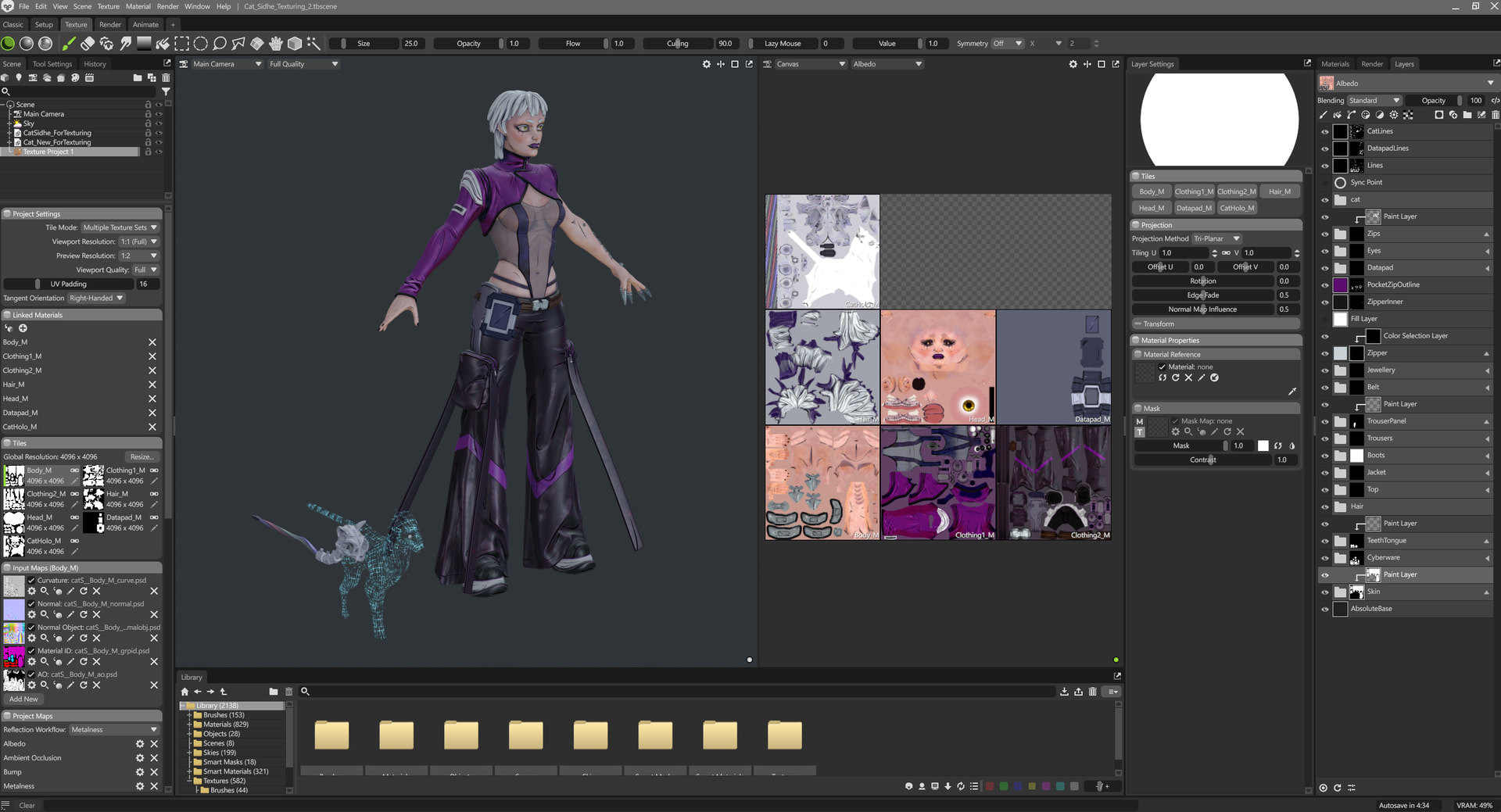Toggle visibility of the Skin layer

click(x=1324, y=592)
